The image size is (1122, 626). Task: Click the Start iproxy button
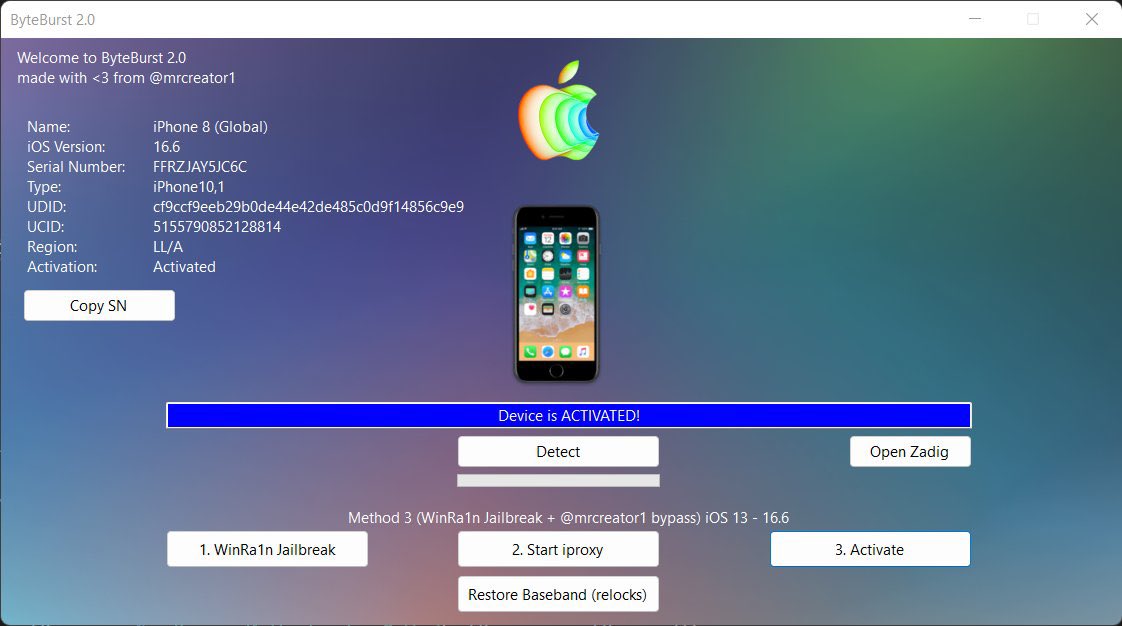pyautogui.click(x=558, y=549)
